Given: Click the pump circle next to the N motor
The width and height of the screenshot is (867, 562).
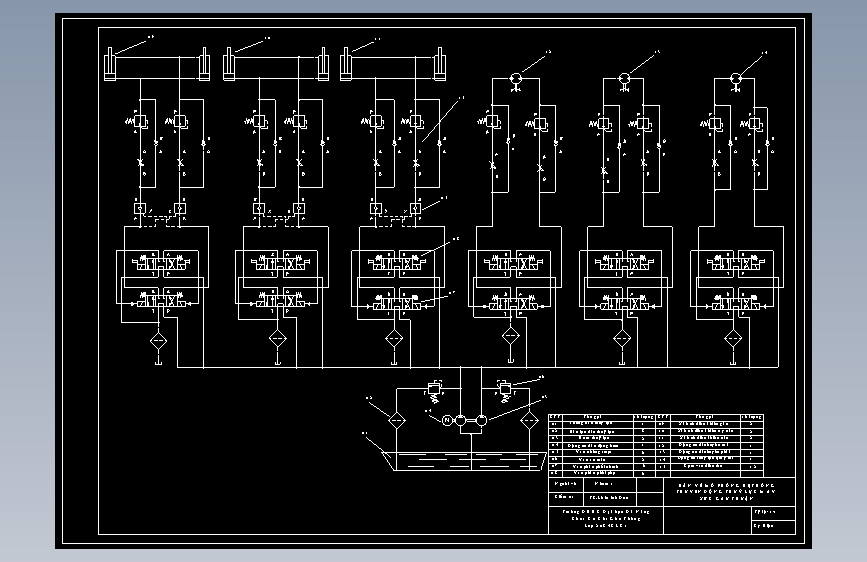Looking at the screenshot, I should click(460, 420).
